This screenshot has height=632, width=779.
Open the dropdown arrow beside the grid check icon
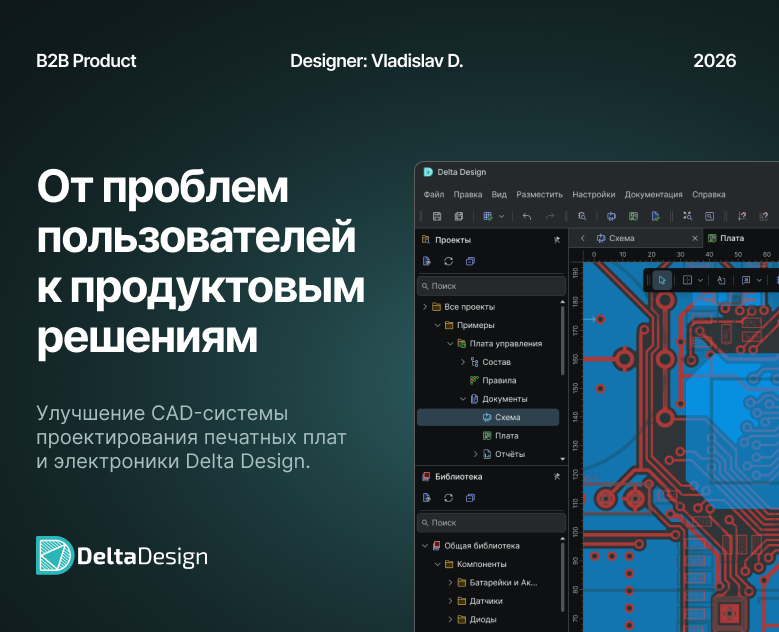(501, 217)
